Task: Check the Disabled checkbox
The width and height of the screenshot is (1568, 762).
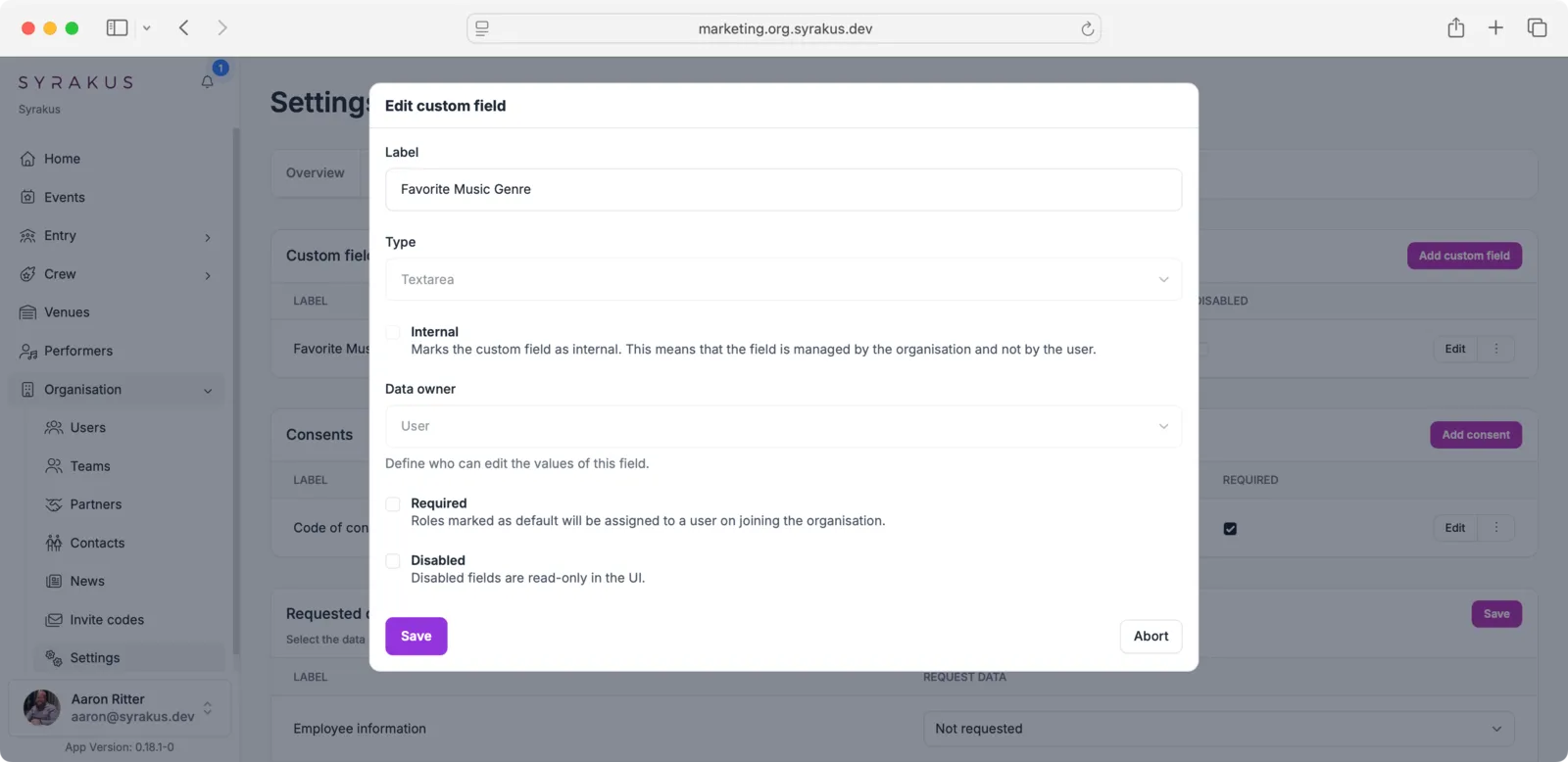Action: [393, 561]
